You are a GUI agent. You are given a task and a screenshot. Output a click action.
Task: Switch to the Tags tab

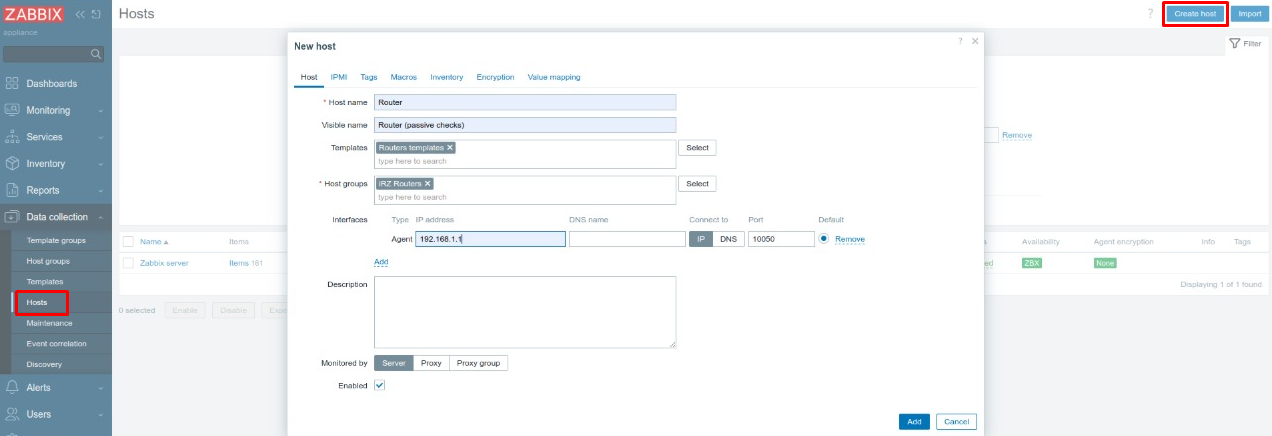click(x=369, y=77)
